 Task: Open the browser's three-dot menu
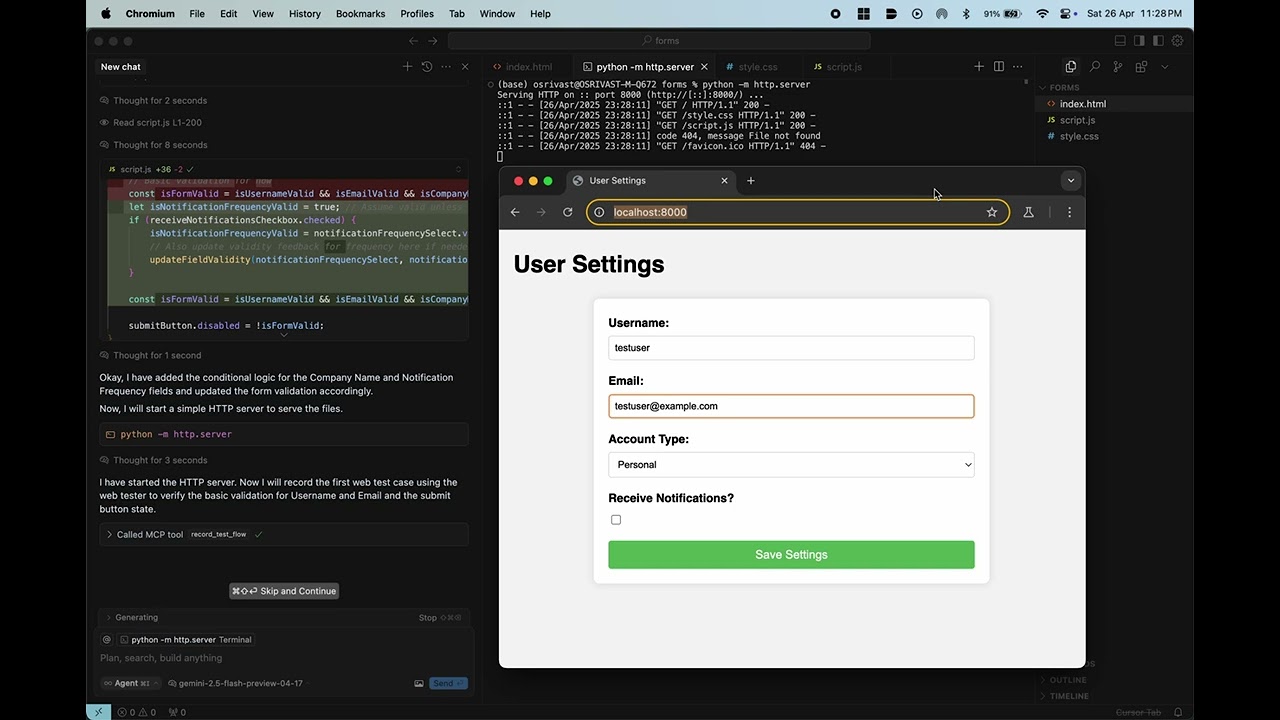click(x=1069, y=212)
